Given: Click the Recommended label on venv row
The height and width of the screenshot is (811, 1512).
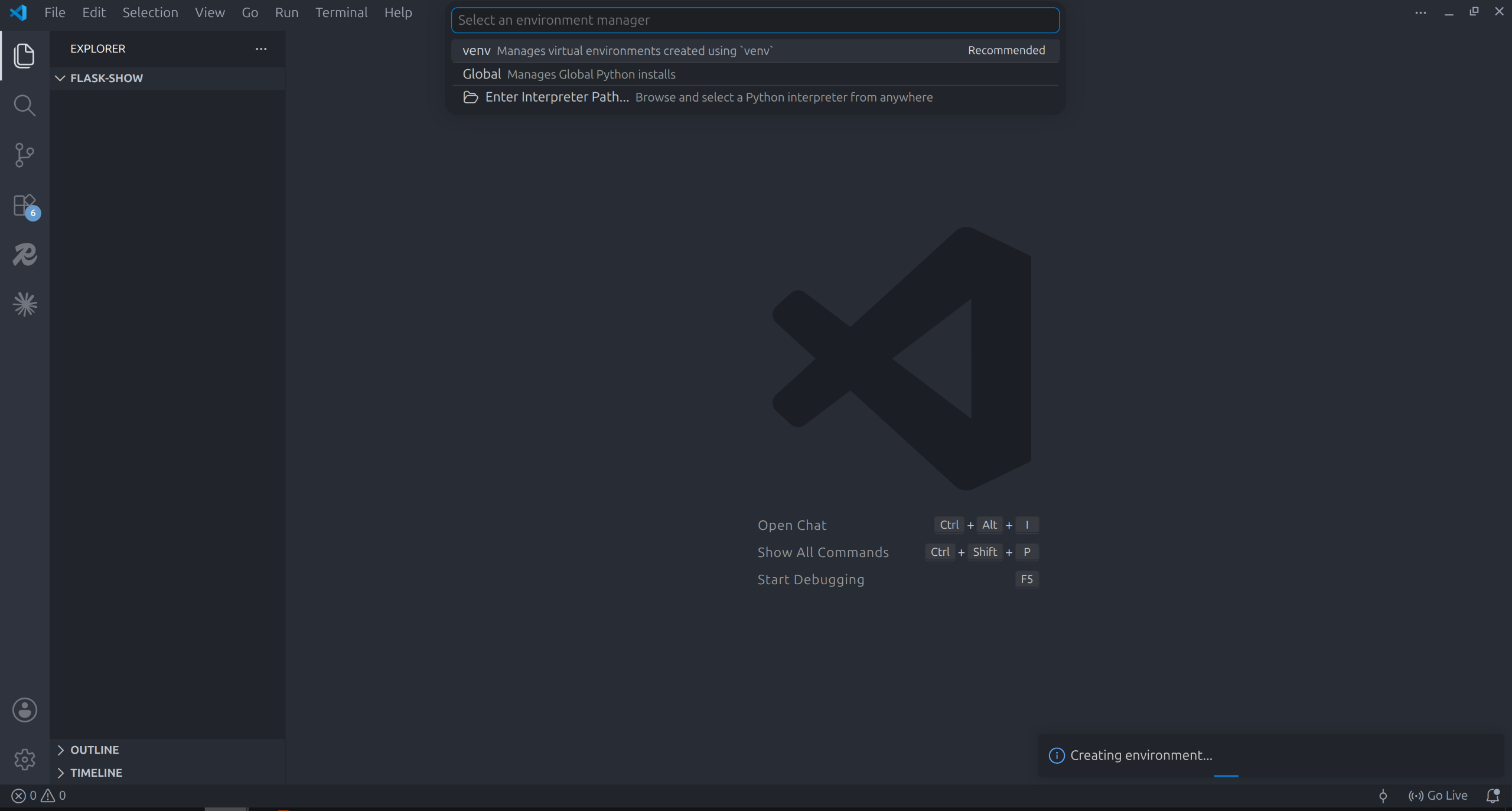Looking at the screenshot, I should [x=1006, y=51].
